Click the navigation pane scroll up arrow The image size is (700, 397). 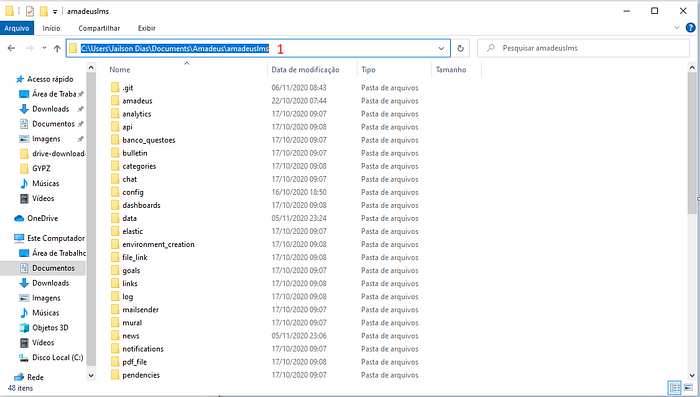pyautogui.click(x=91, y=67)
